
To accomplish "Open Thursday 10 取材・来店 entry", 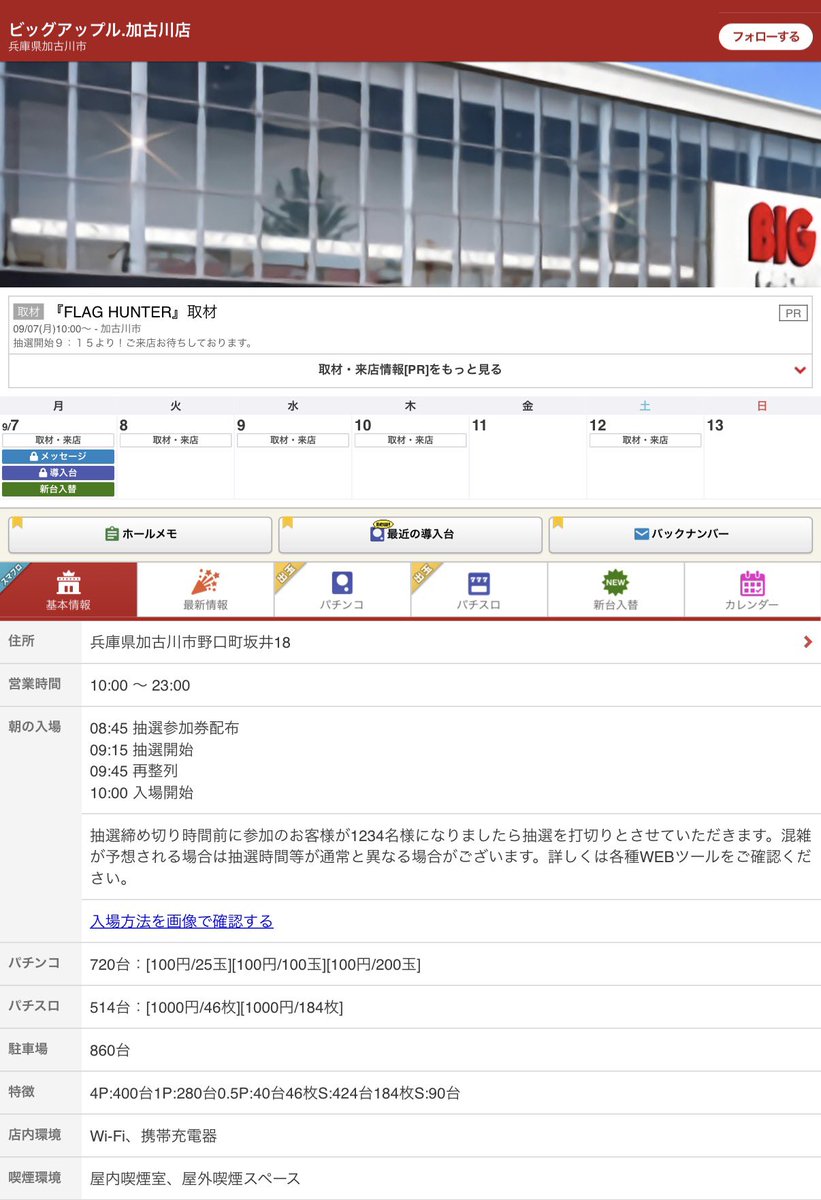I will click(x=410, y=440).
